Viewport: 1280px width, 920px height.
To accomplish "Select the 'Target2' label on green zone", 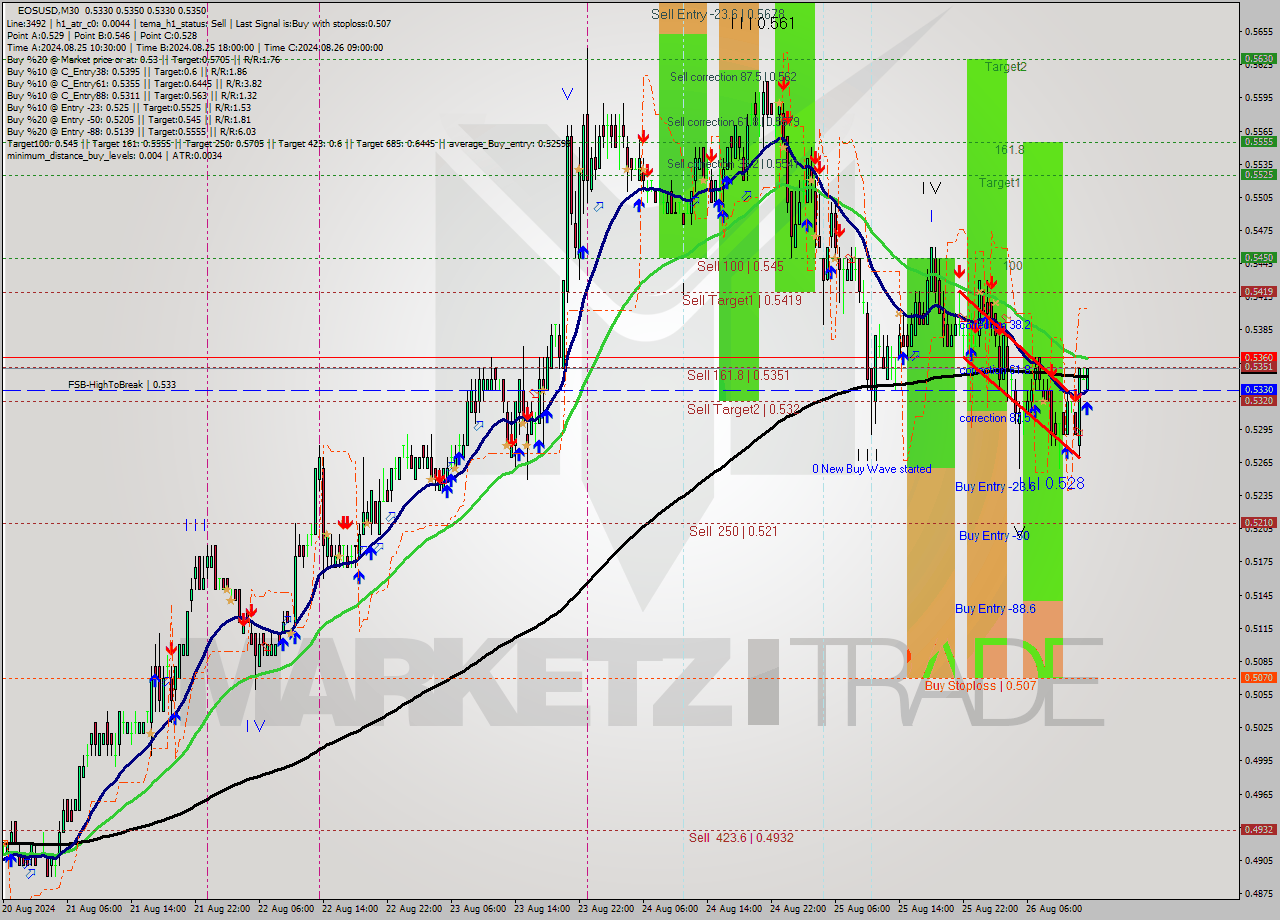I will click(1005, 66).
